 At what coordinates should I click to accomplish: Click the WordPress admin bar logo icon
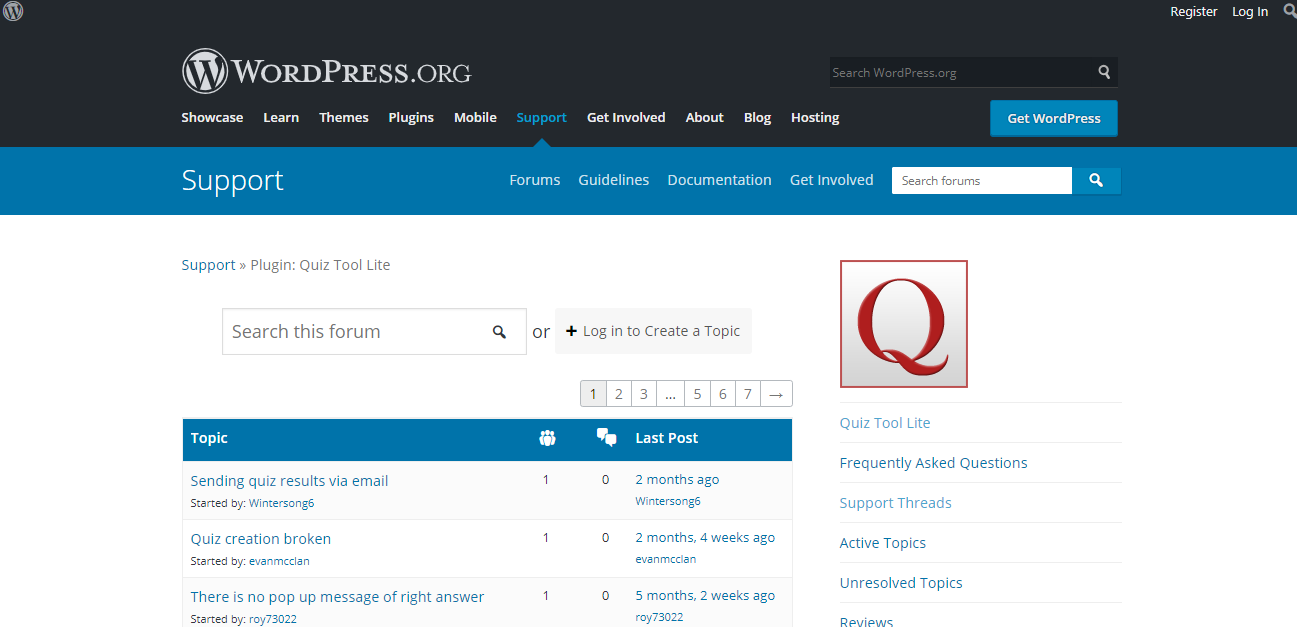click(13, 11)
